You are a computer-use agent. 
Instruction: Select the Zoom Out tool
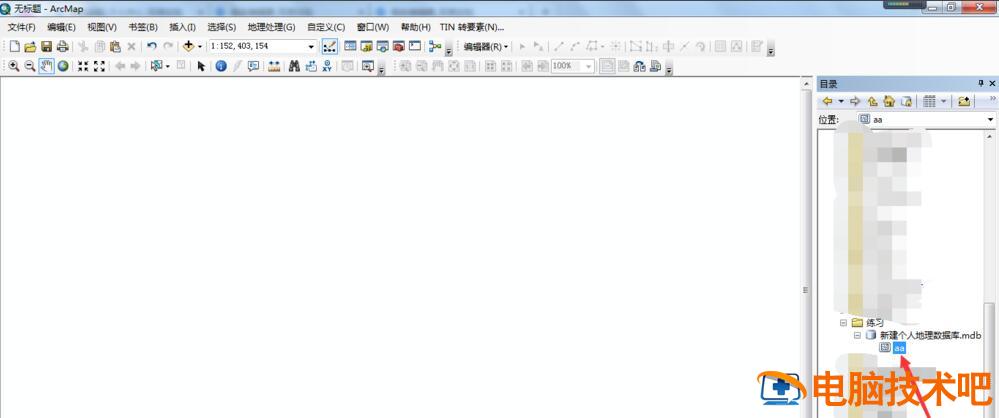click(x=29, y=66)
